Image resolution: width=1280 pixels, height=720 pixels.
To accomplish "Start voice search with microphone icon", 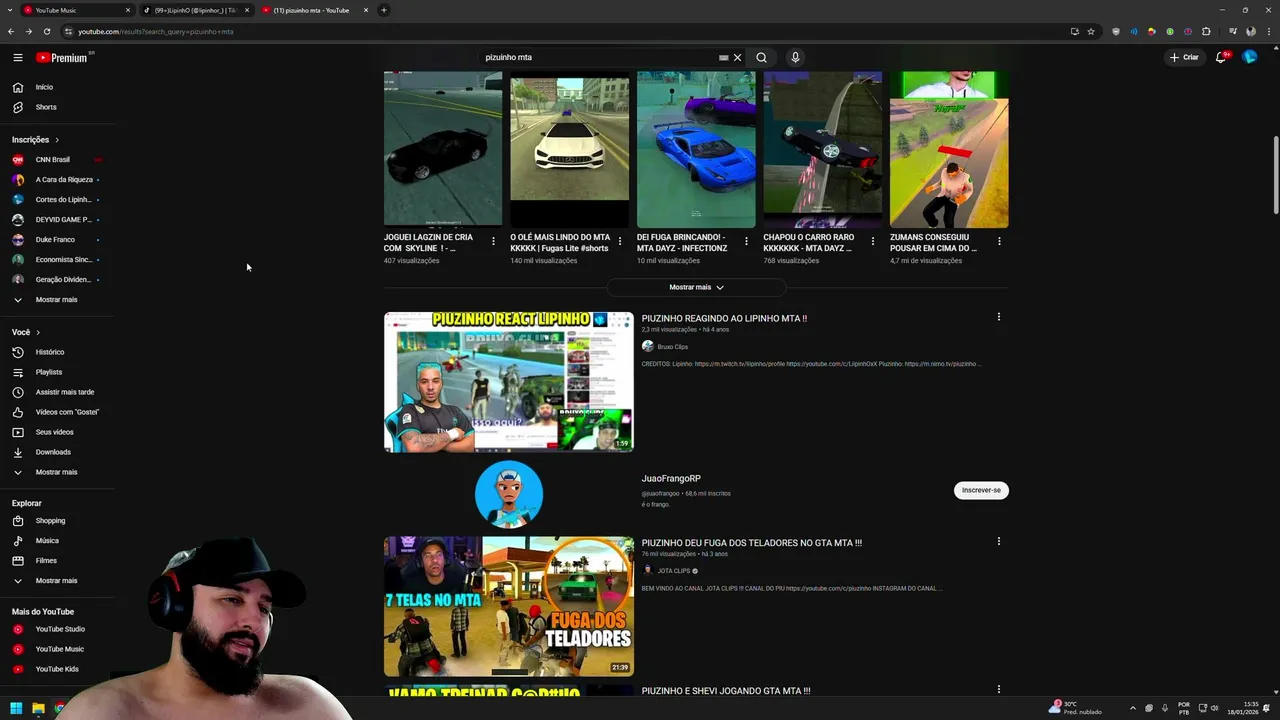I will coord(795,58).
